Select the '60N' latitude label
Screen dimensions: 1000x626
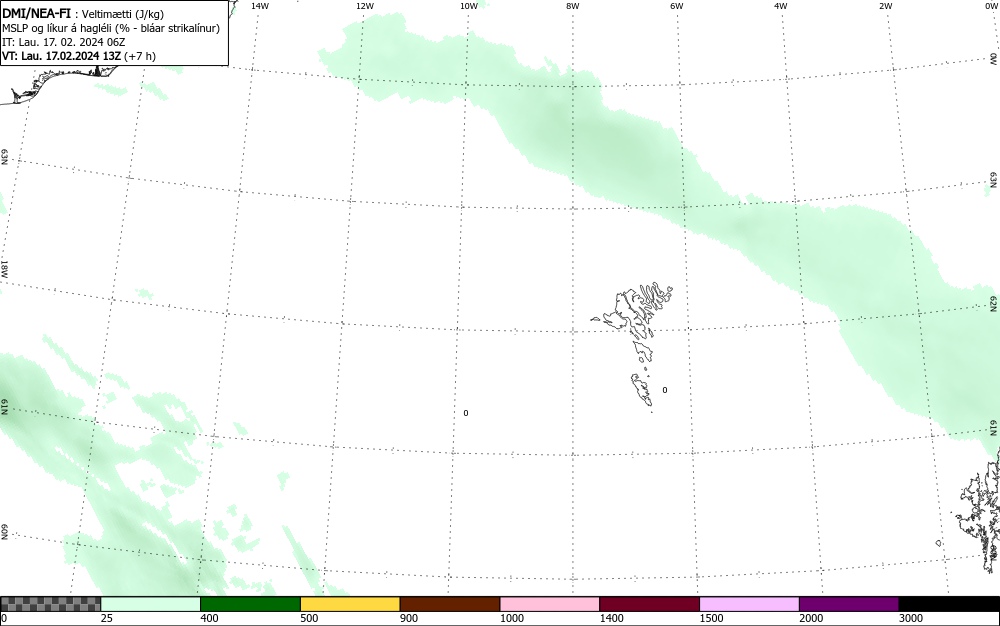coord(4,532)
